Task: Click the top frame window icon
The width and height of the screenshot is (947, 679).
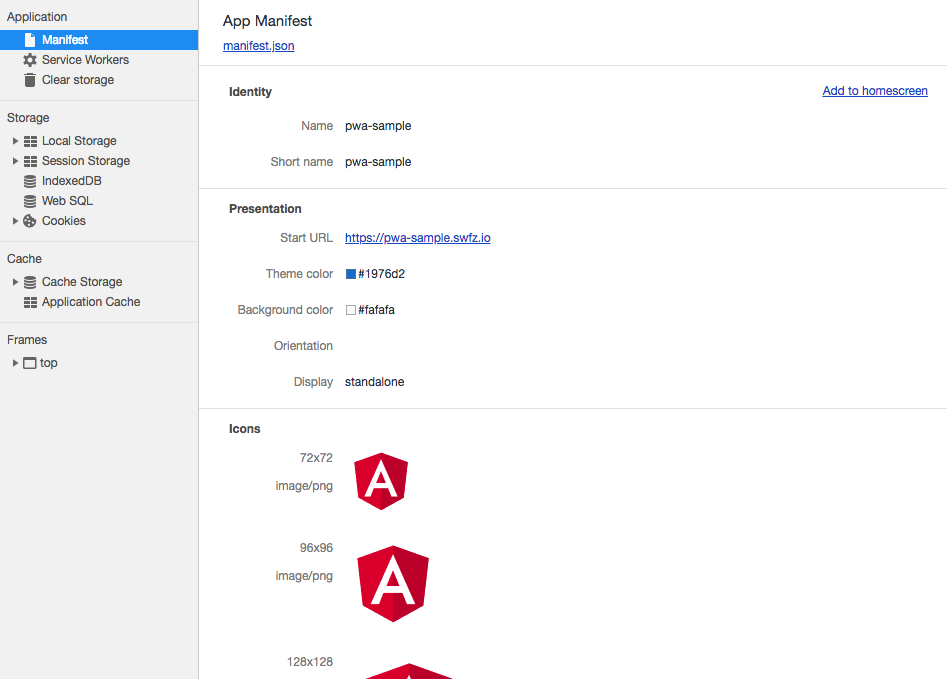Action: point(30,363)
